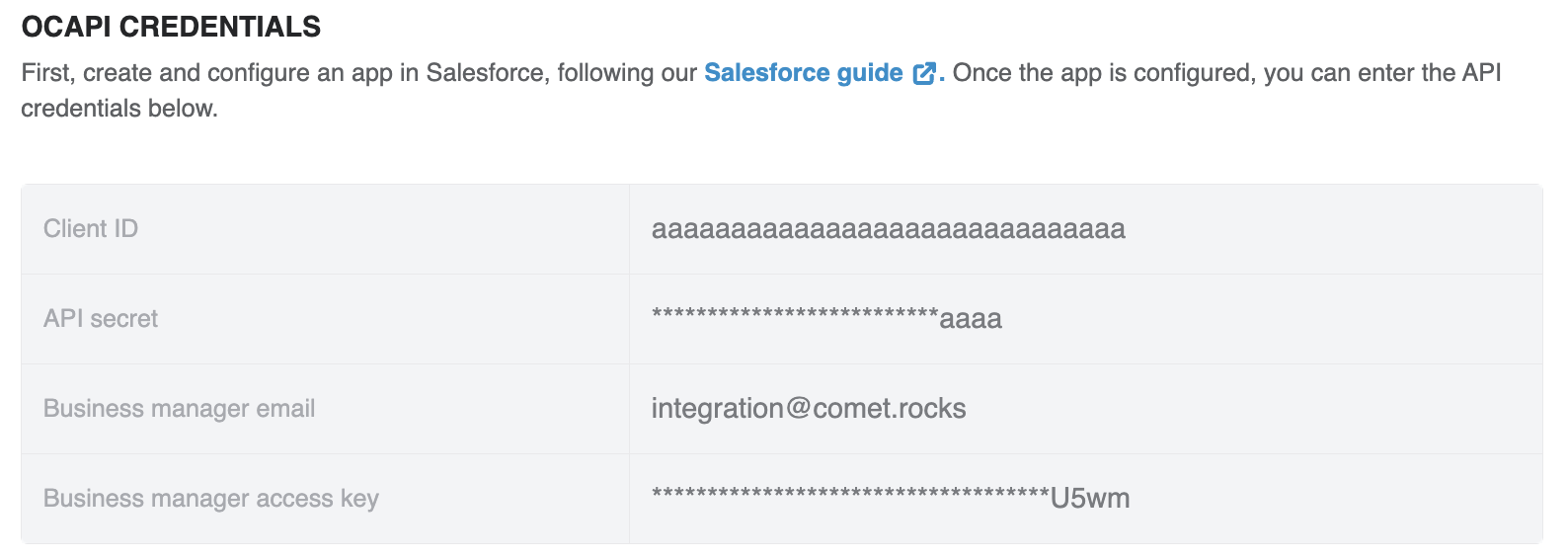1568x559 pixels.
Task: Select the Business manager email label
Action: pyautogui.click(x=179, y=409)
